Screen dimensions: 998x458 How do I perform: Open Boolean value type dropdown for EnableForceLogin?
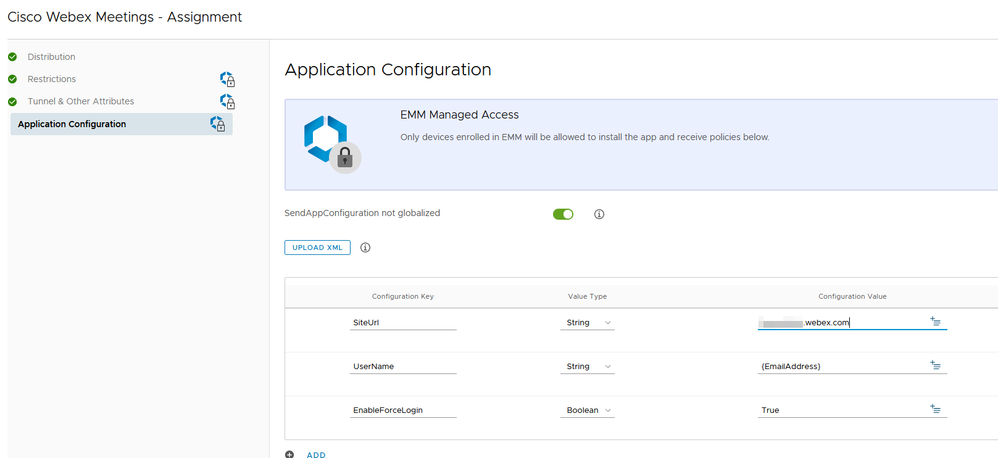point(587,411)
